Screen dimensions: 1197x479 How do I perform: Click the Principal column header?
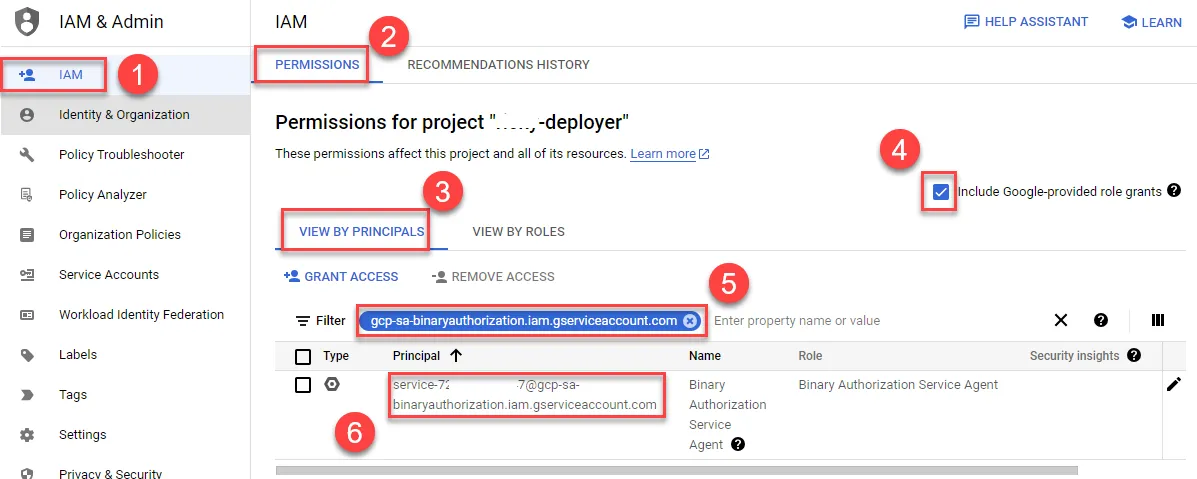416,355
